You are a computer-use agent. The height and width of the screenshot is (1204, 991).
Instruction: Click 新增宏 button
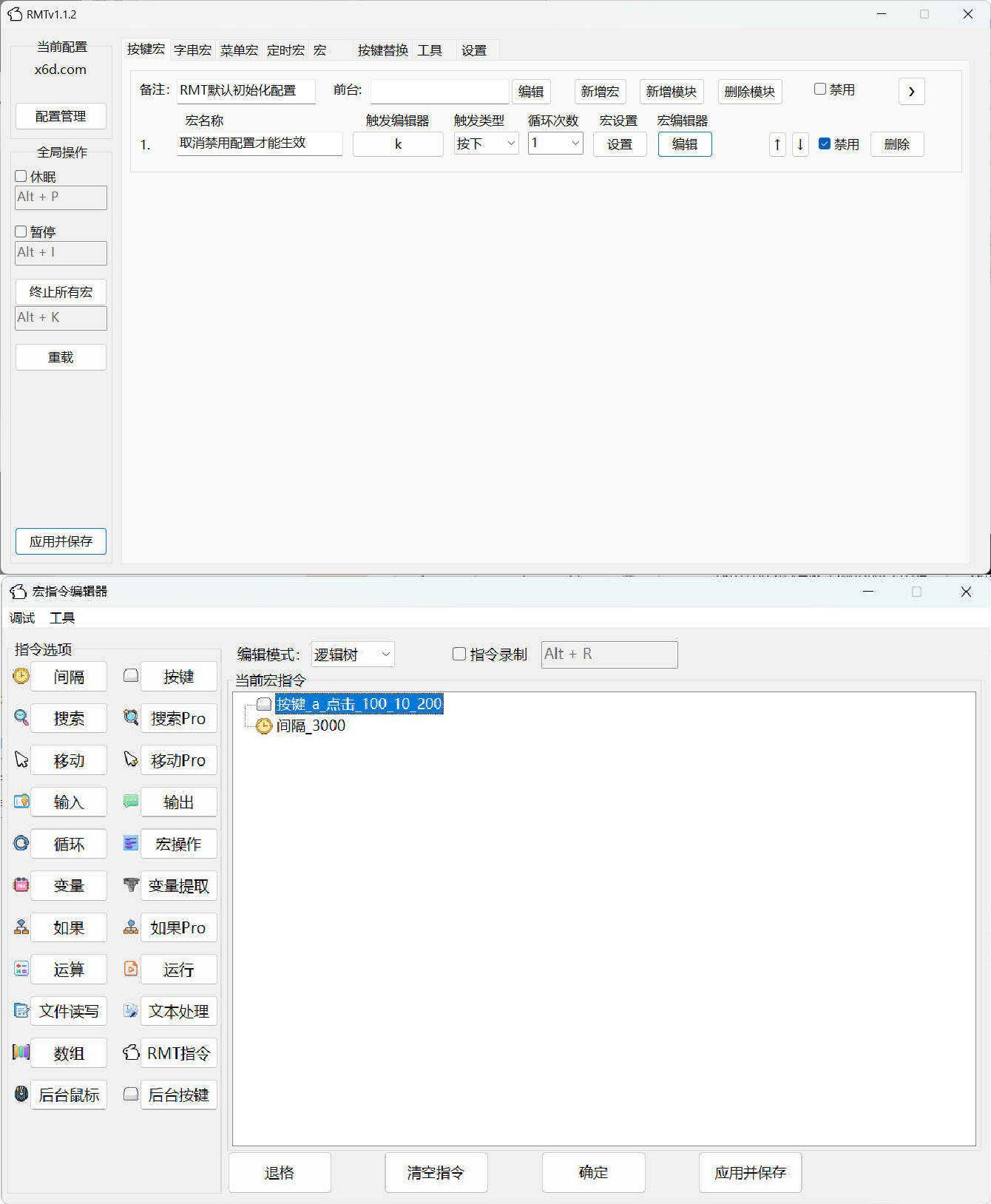600,92
